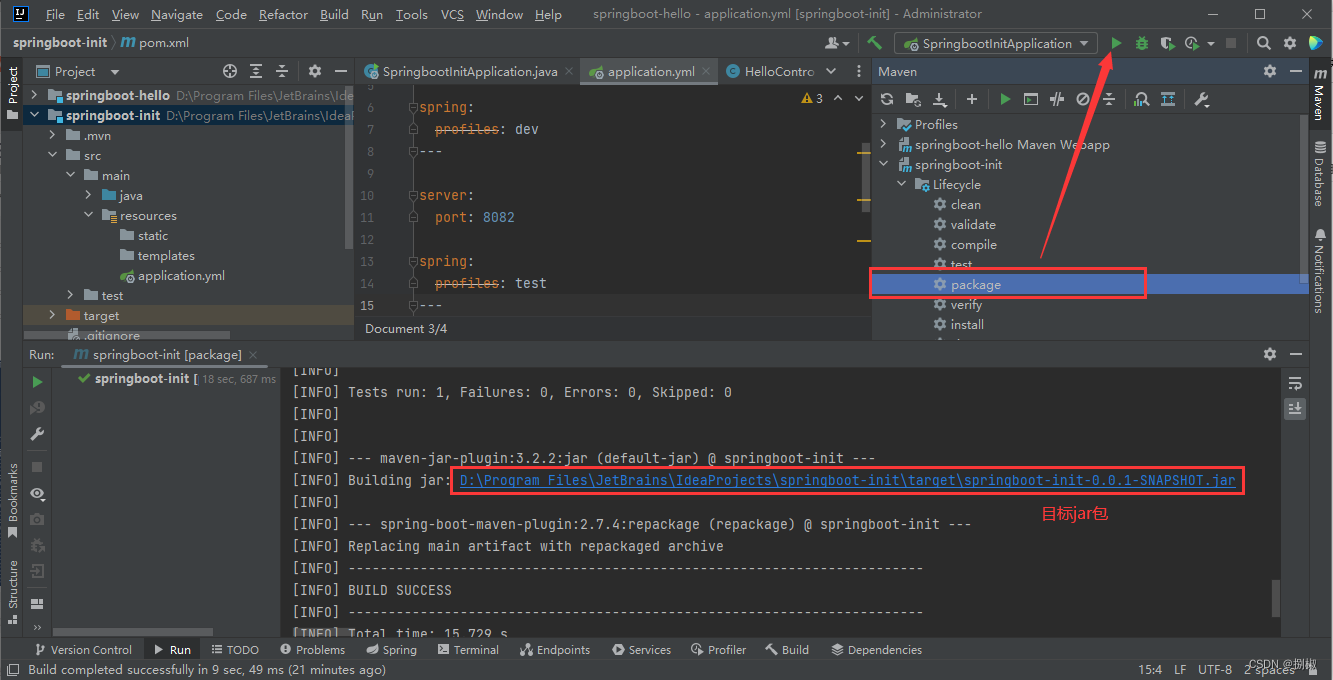1333x680 pixels.
Task: Expand the target folder
Action: click(x=53, y=315)
